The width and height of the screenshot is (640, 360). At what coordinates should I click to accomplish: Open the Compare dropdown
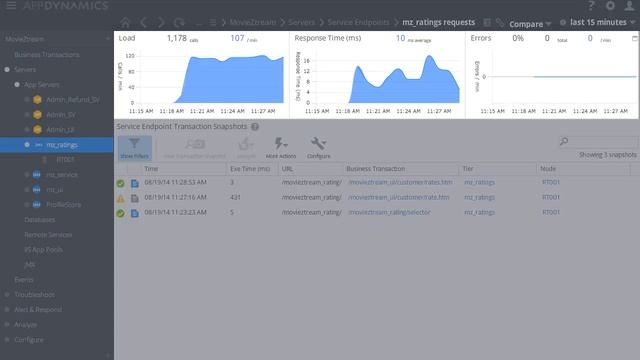tap(530, 24)
